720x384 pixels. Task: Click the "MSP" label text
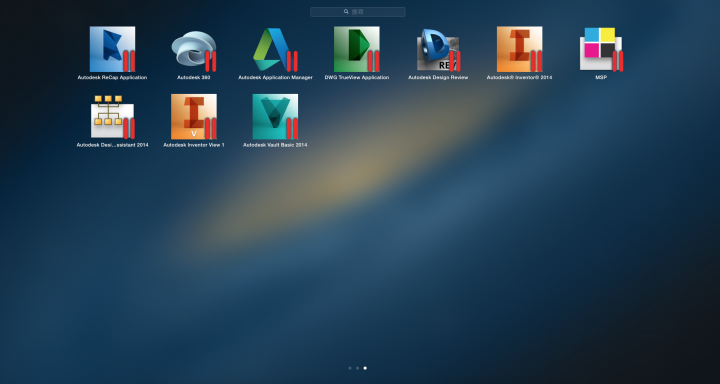coord(601,78)
